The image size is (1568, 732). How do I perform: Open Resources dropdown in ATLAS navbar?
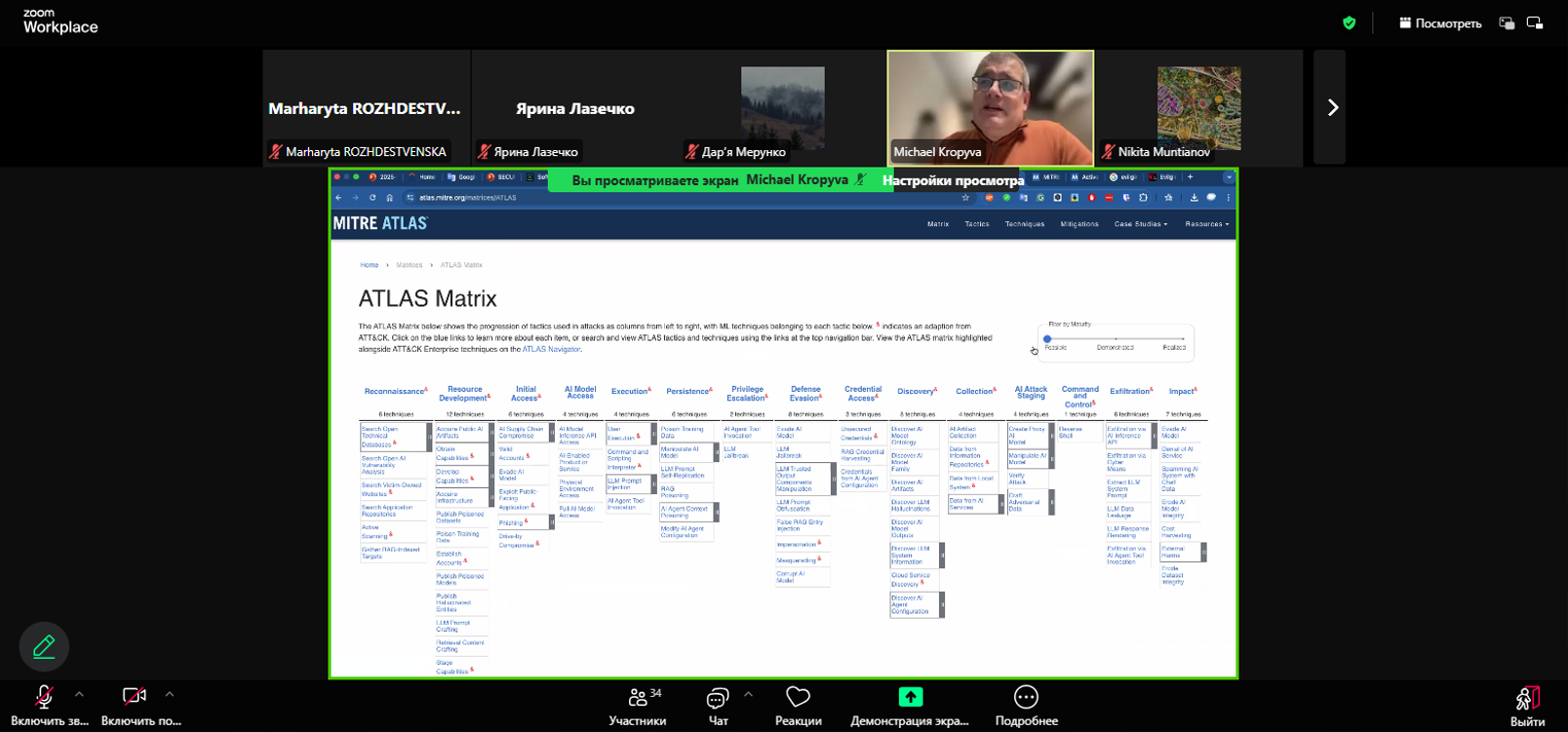[1207, 224]
